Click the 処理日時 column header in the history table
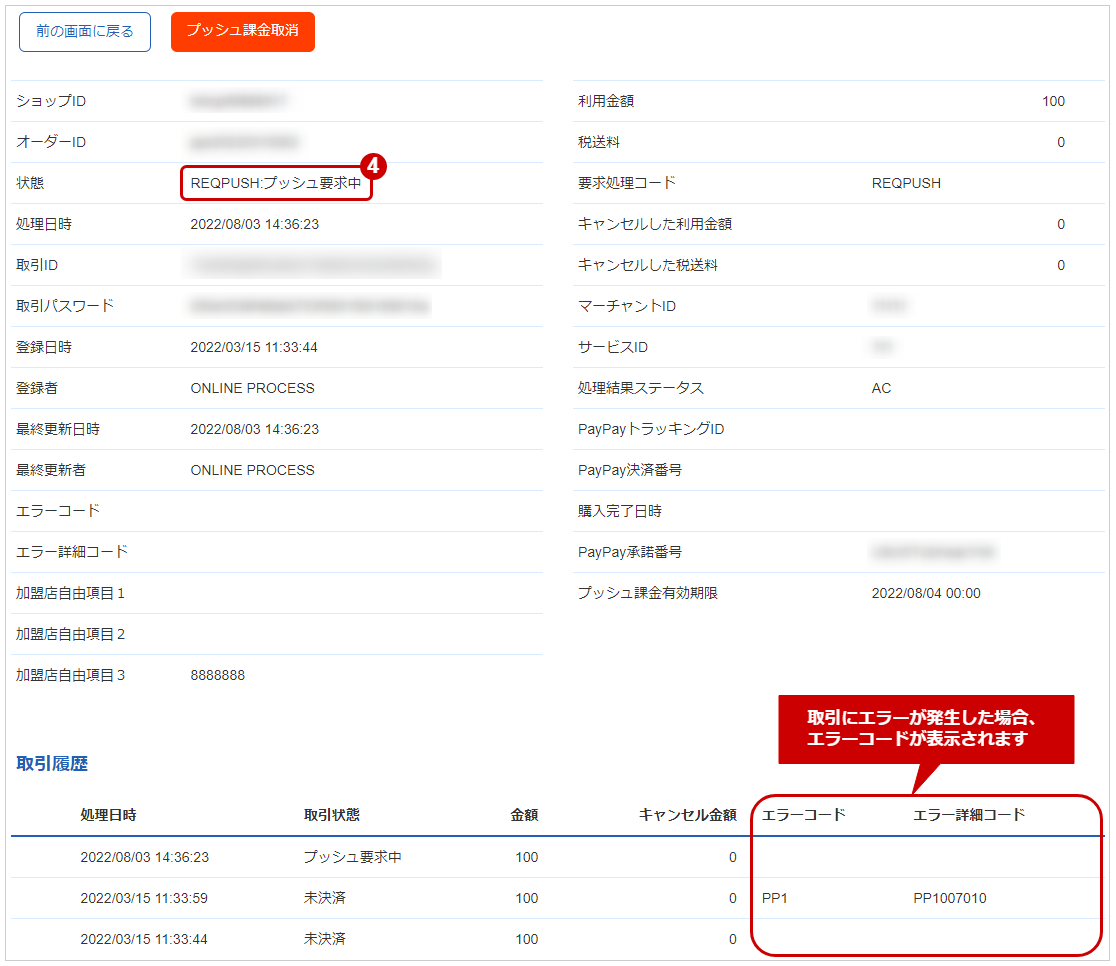Screen dimensions: 1116x966 (108, 815)
